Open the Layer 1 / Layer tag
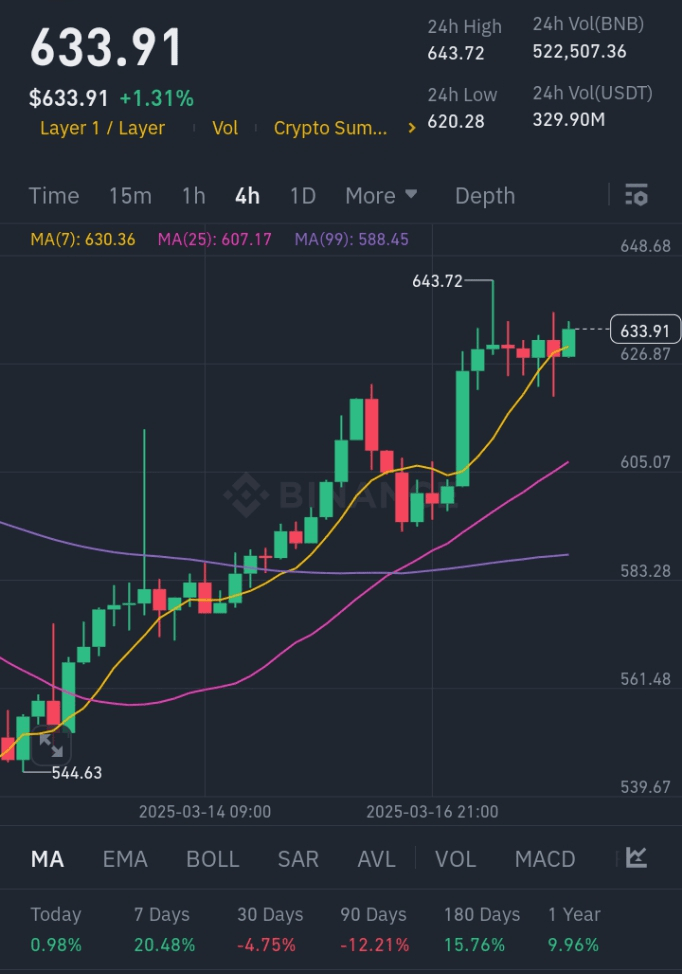The height and width of the screenshot is (974, 682). (x=102, y=128)
